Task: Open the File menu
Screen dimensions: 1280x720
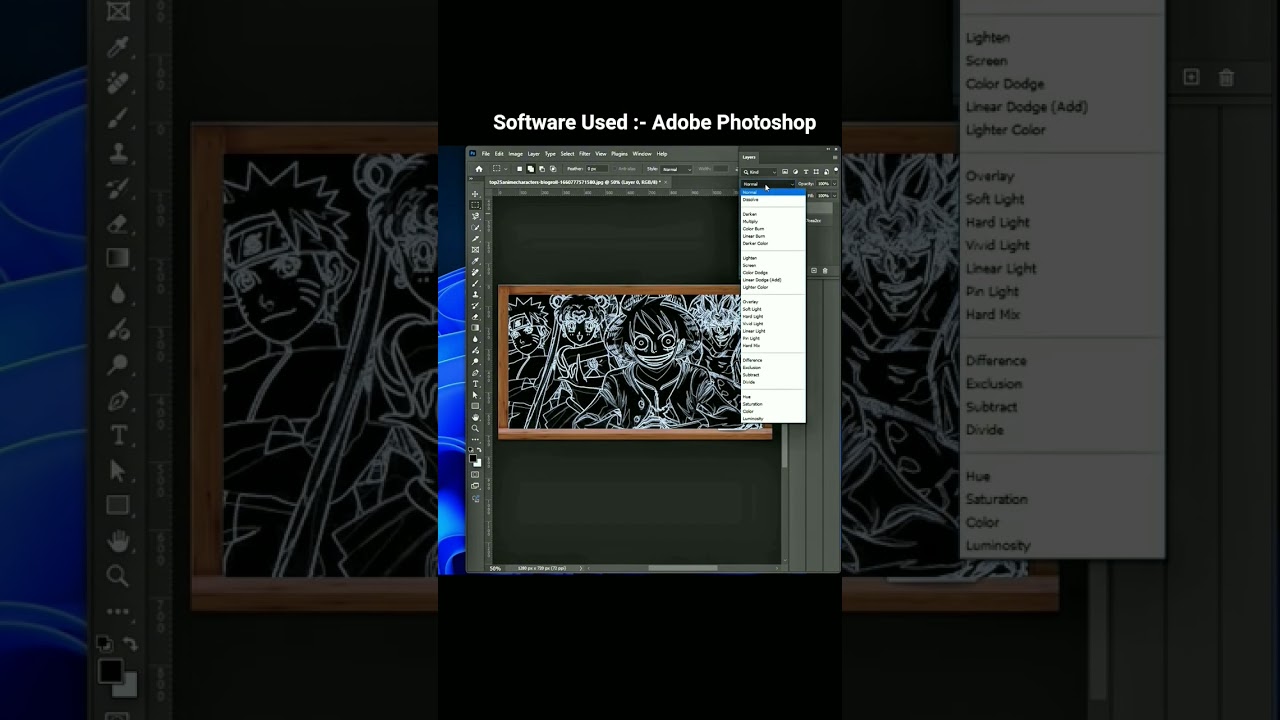Action: pyautogui.click(x=486, y=154)
